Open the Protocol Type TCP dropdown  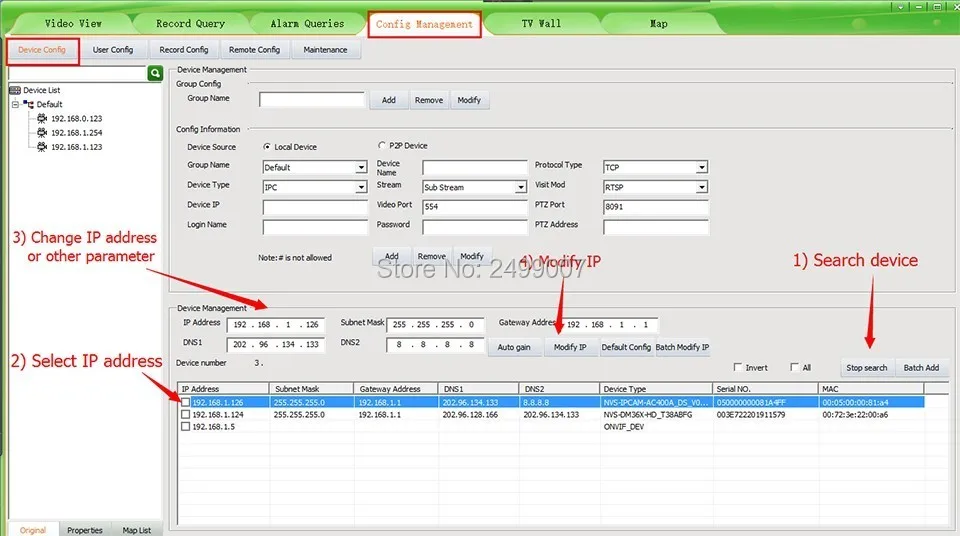point(702,167)
